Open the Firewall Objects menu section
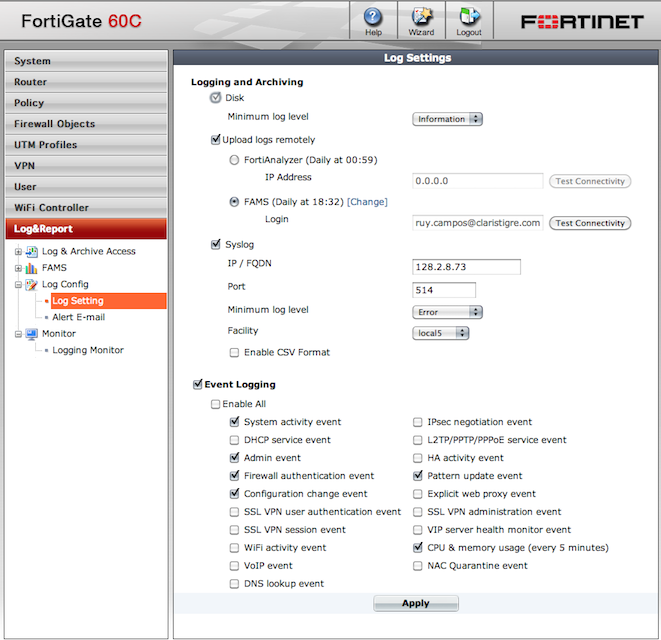Screen dimensions: 661x640 (86, 124)
